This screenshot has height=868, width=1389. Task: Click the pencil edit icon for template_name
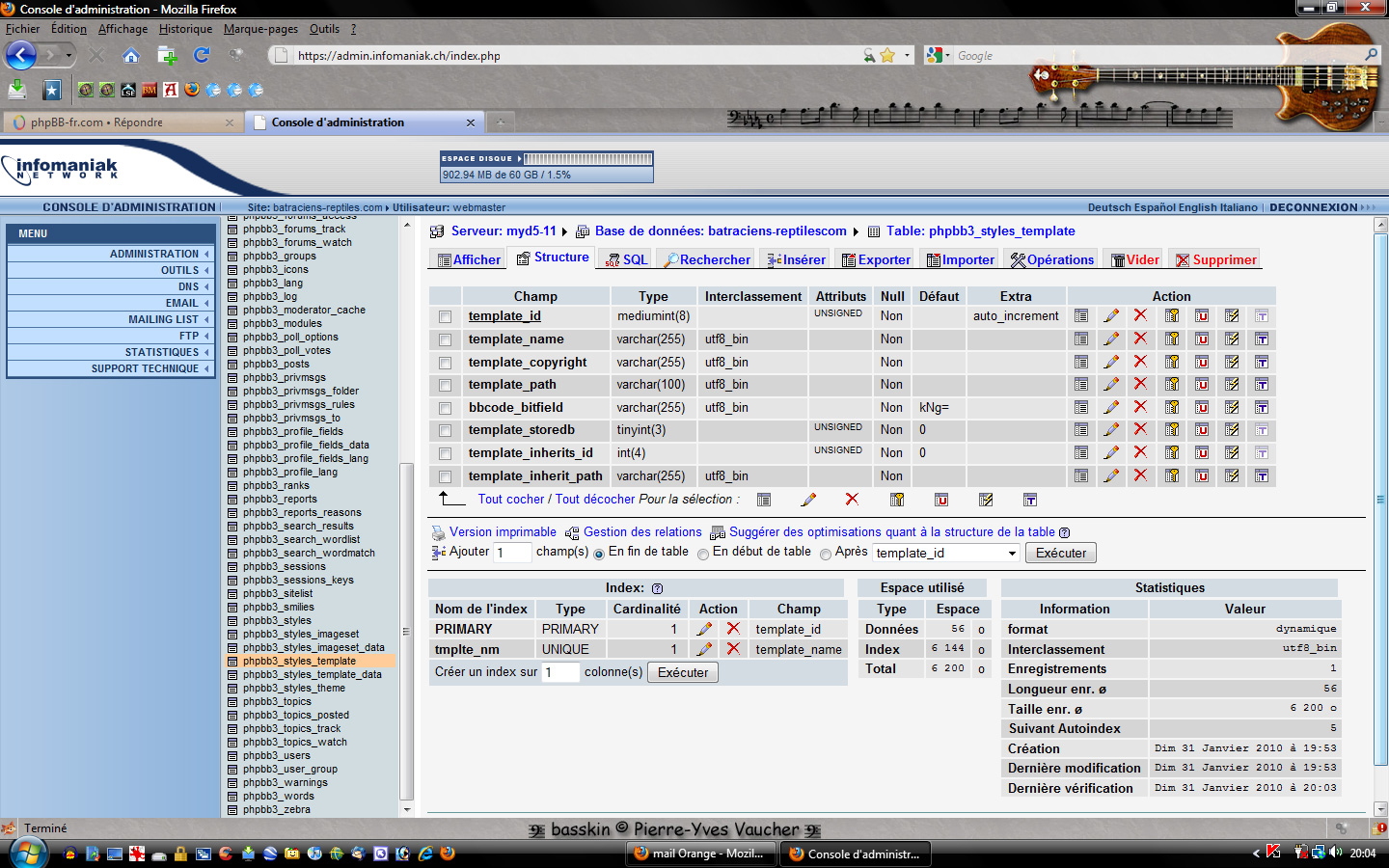pyautogui.click(x=1111, y=339)
